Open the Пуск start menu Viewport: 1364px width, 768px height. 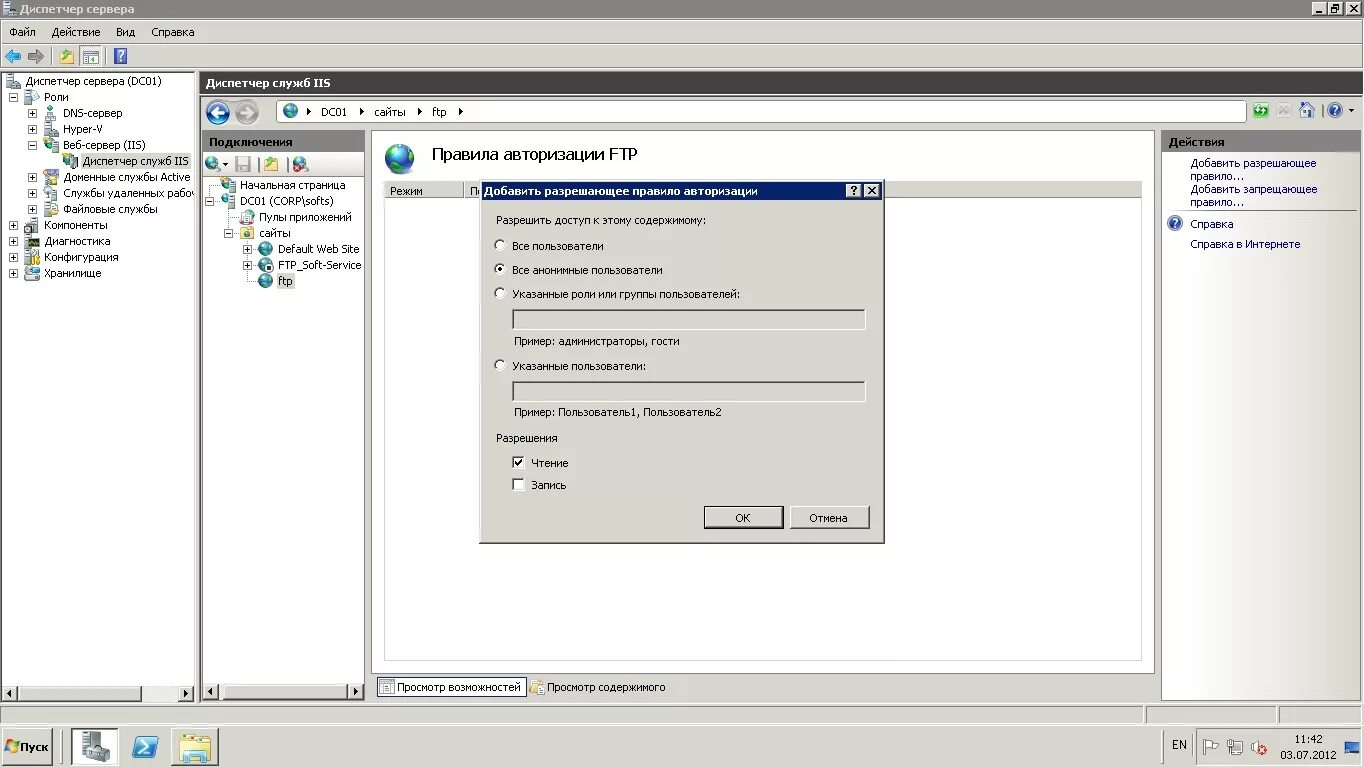pyautogui.click(x=27, y=747)
